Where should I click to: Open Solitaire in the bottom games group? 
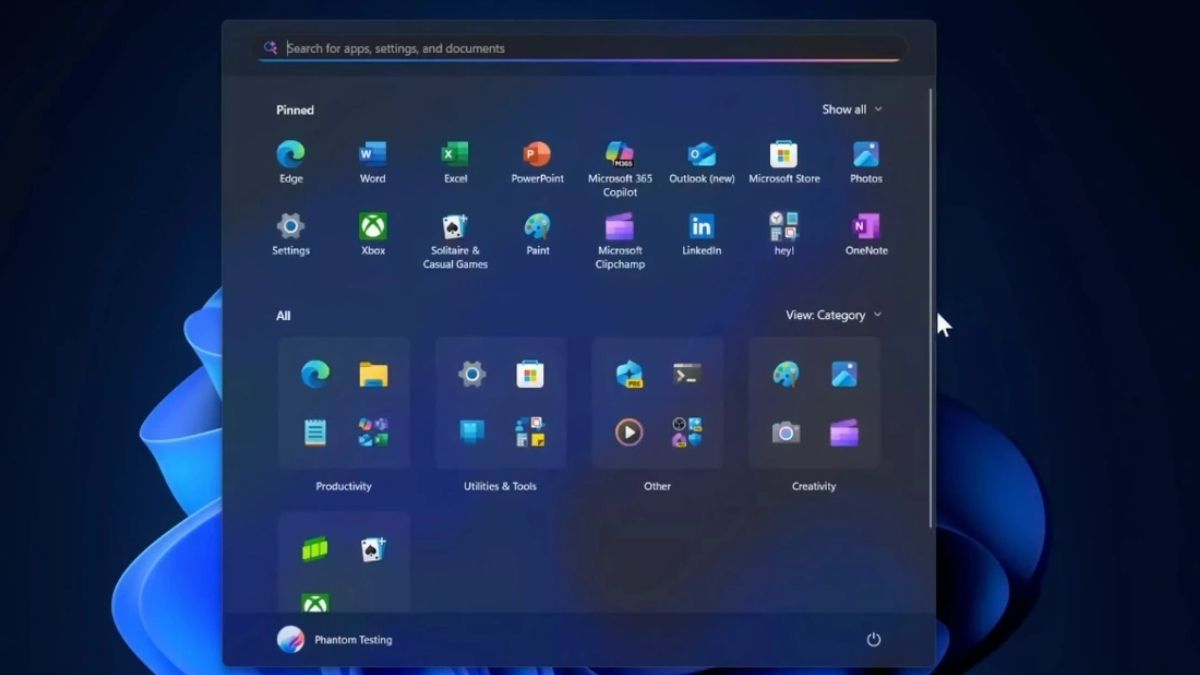coord(374,549)
